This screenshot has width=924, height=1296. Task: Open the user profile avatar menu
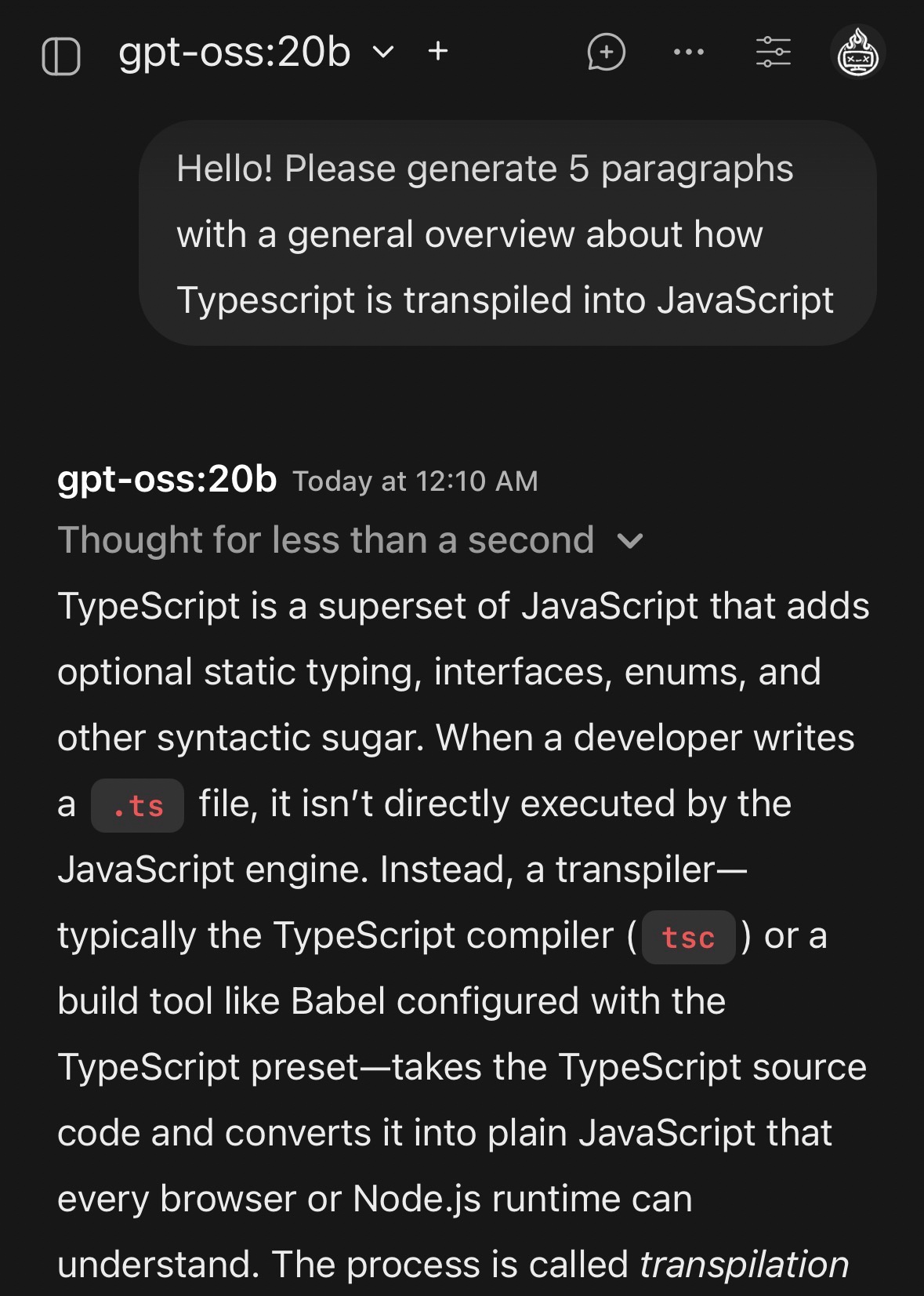pyautogui.click(x=857, y=53)
